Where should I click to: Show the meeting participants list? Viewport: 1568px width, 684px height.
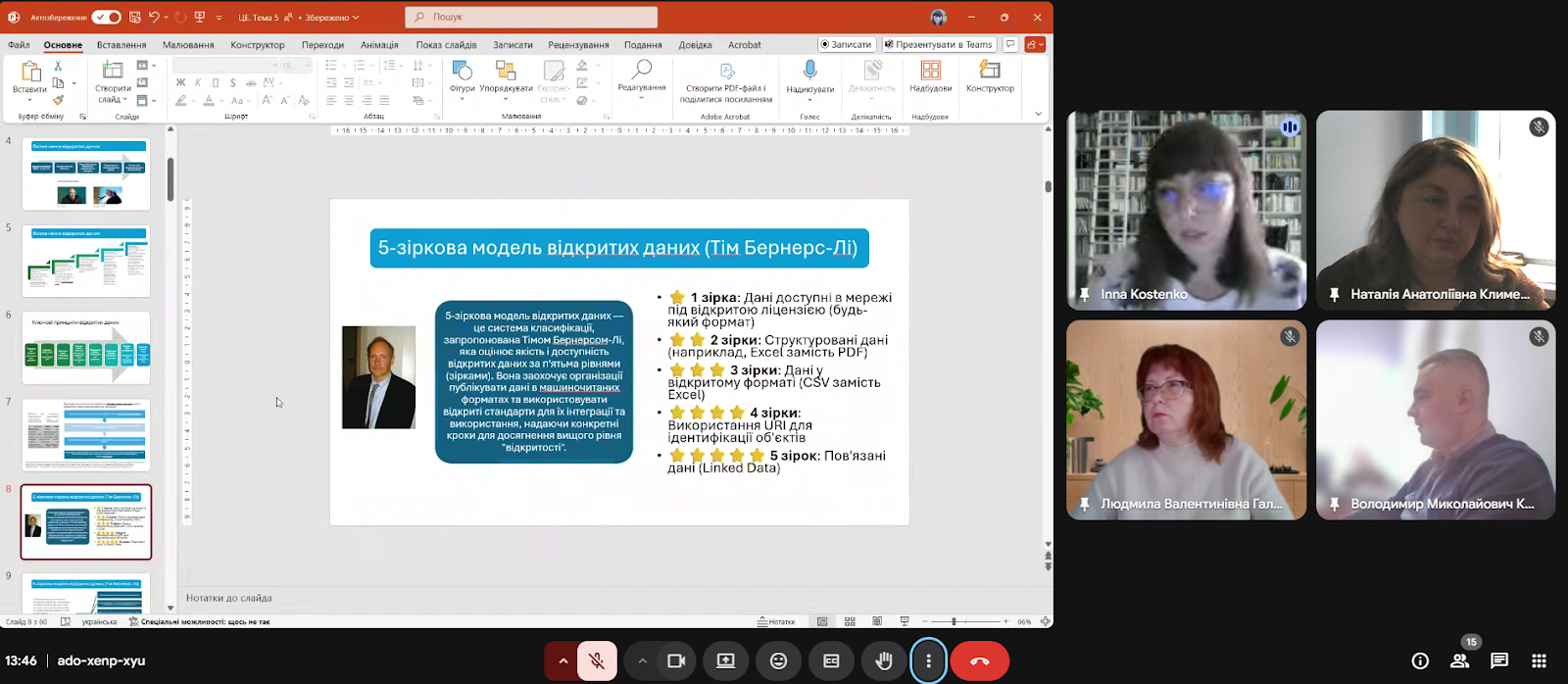tap(1459, 660)
